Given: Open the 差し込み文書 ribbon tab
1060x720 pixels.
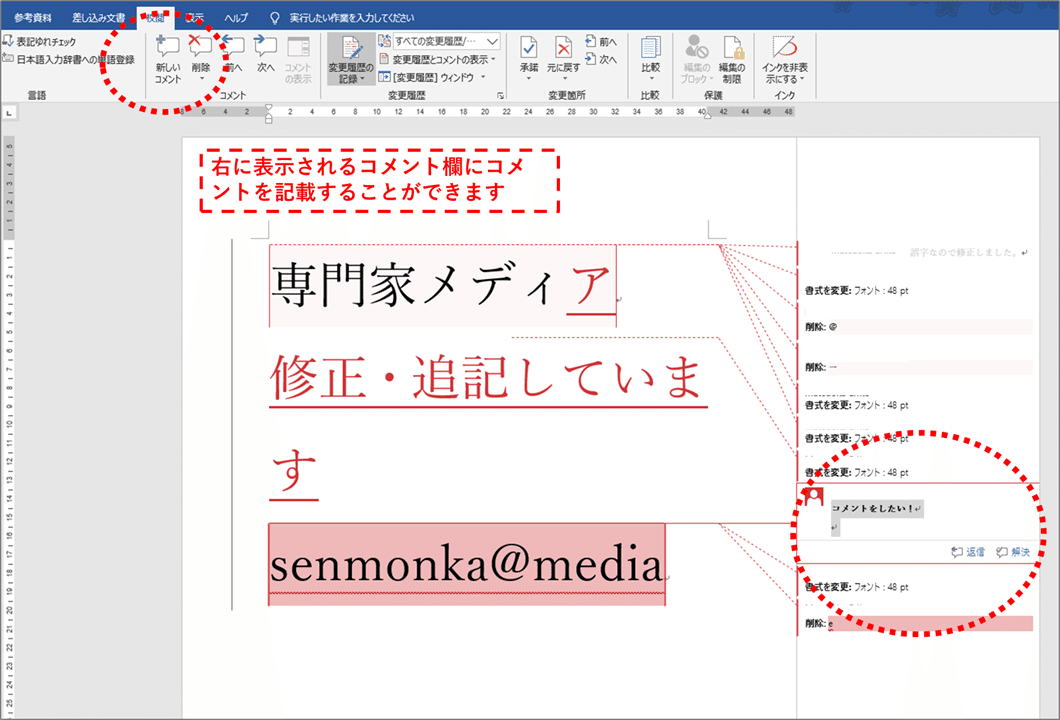Looking at the screenshot, I should pos(98,18).
